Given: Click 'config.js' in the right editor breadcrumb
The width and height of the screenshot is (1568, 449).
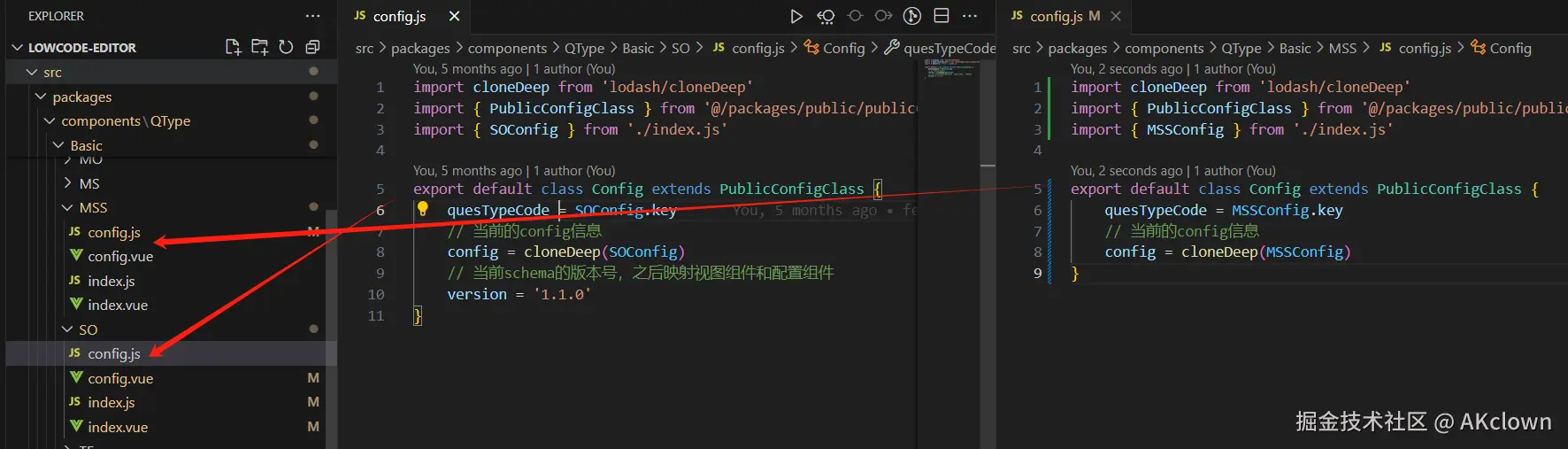Looking at the screenshot, I should (1425, 48).
